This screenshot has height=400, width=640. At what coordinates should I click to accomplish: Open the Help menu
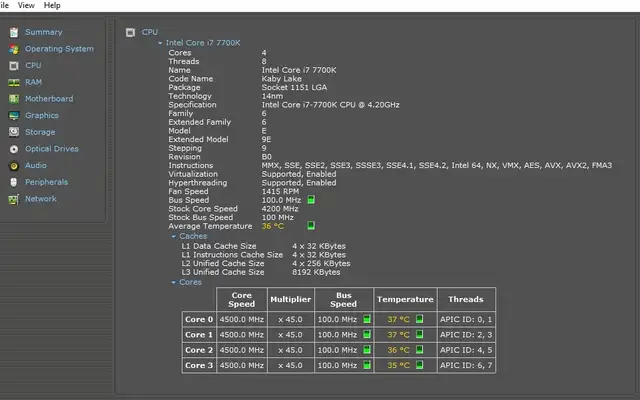(x=52, y=5)
